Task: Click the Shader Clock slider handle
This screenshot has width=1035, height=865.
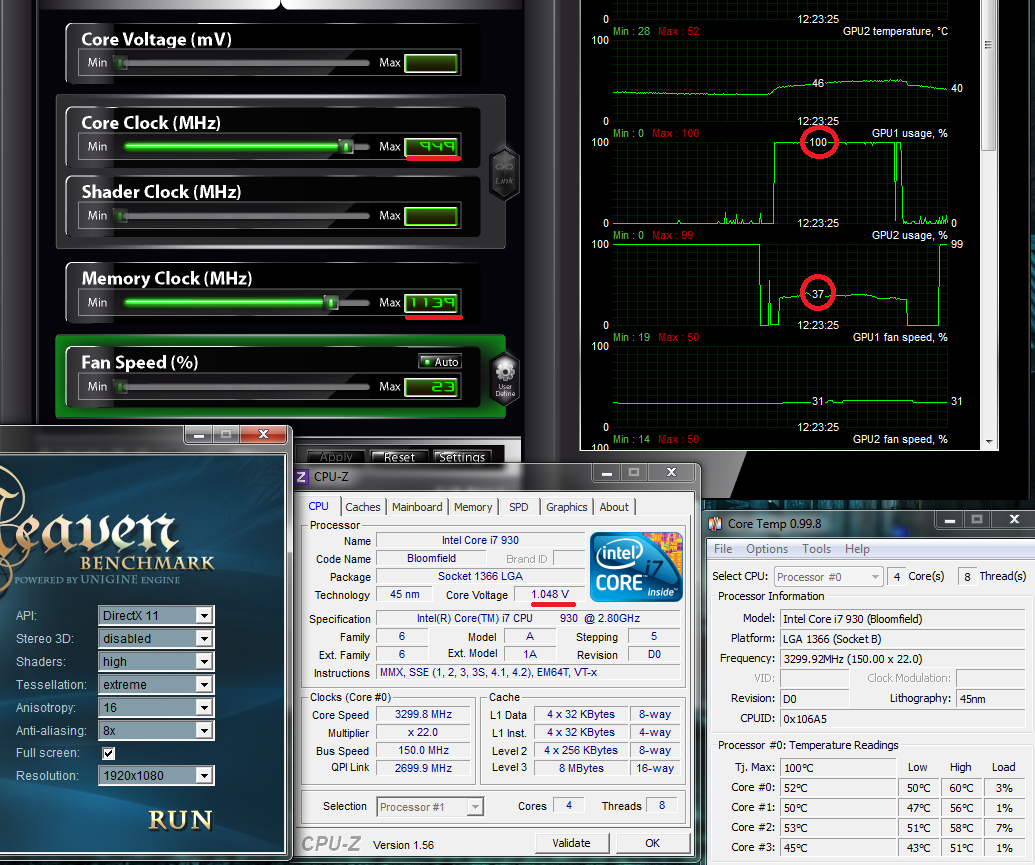Action: 121,216
